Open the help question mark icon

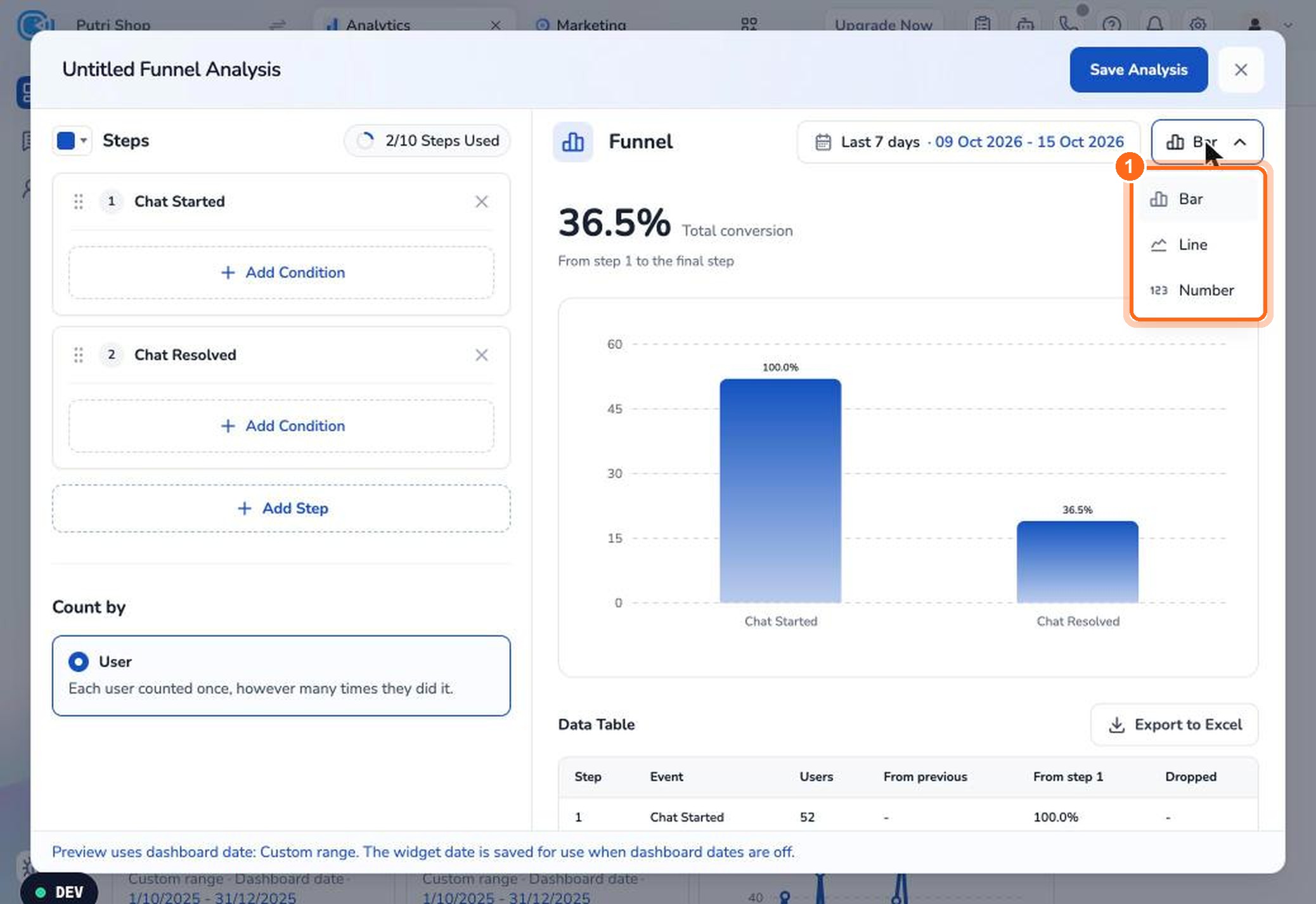[1111, 25]
